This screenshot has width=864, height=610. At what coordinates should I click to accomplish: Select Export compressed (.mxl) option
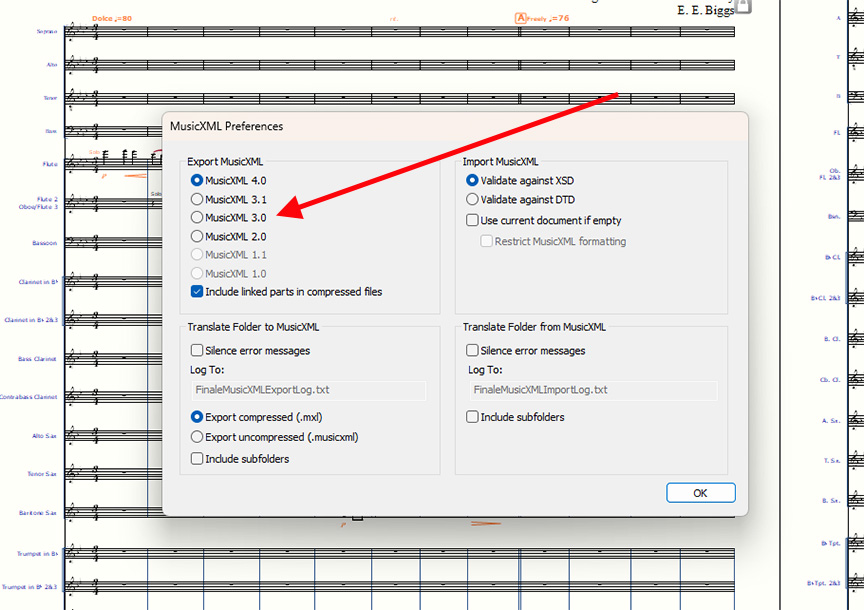[x=197, y=417]
